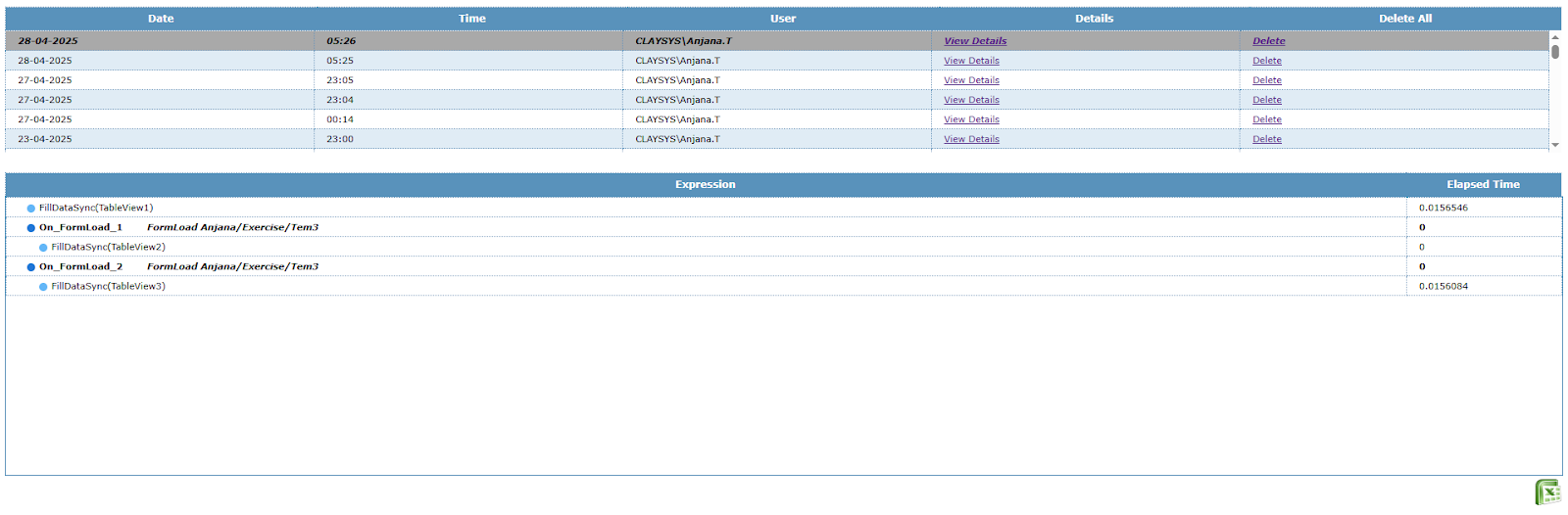
Task: Click the Elapsed Time column header
Action: click(x=1483, y=184)
